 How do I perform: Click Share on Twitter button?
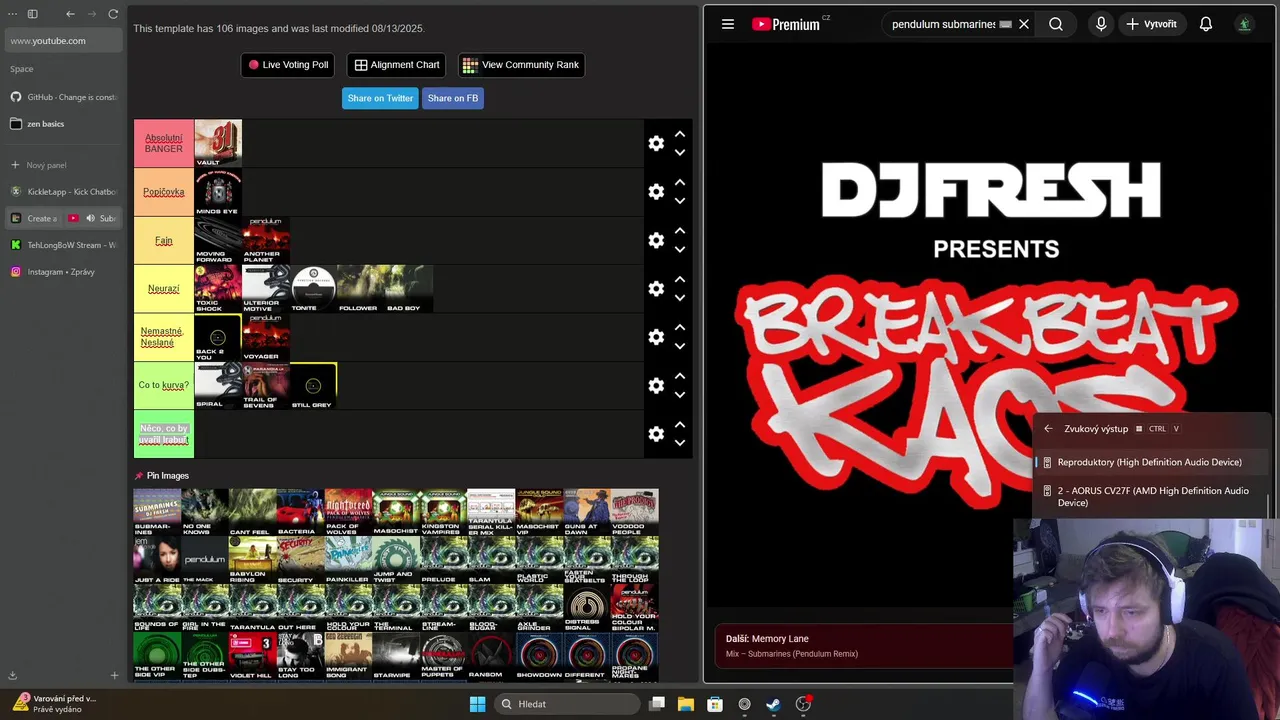[380, 98]
